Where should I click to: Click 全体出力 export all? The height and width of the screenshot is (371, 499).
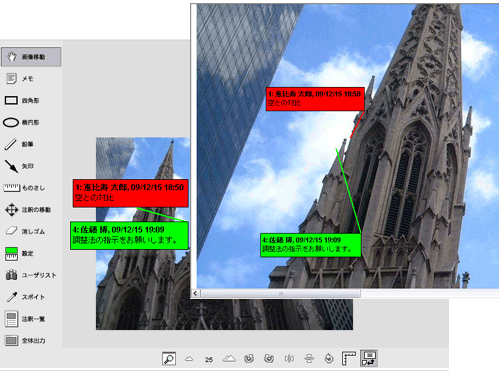coord(25,341)
